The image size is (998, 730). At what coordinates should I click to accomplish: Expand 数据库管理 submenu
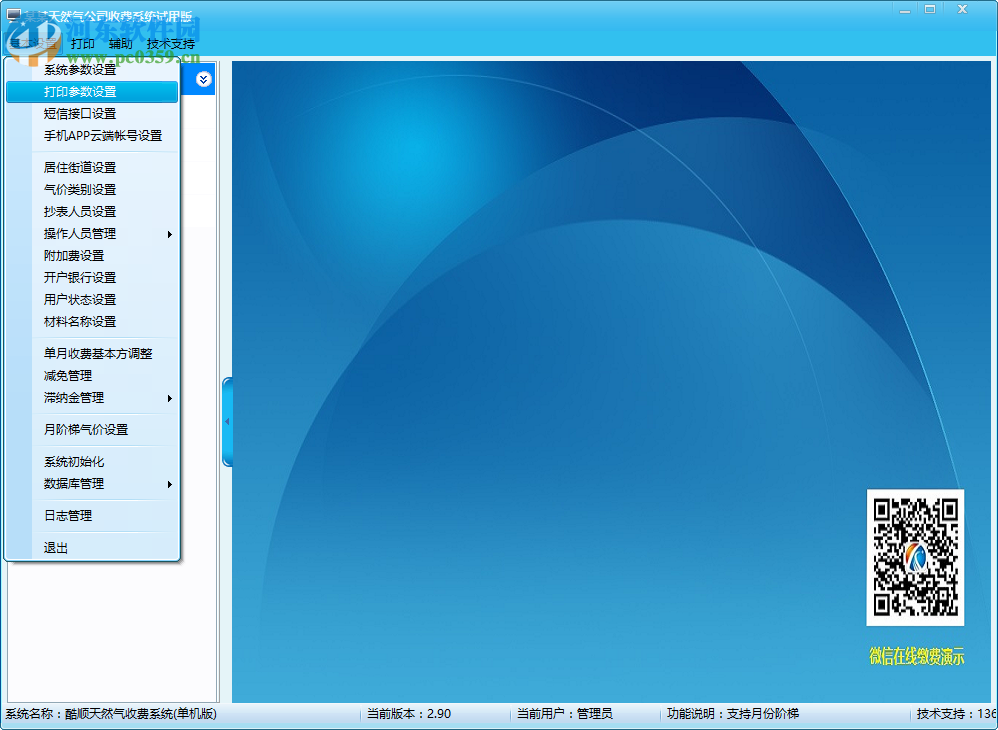point(92,484)
